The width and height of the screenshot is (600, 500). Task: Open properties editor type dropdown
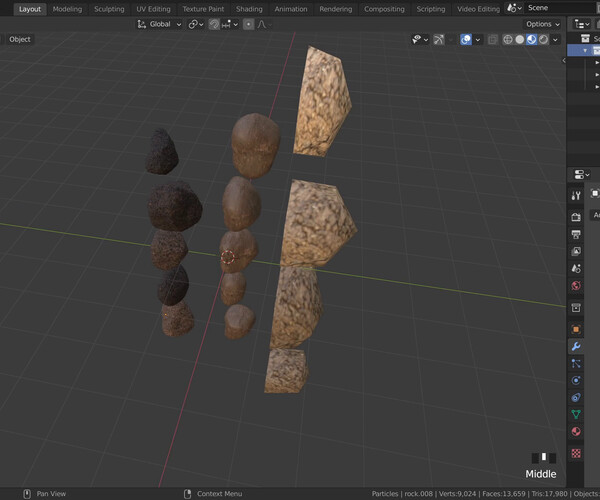[582, 175]
